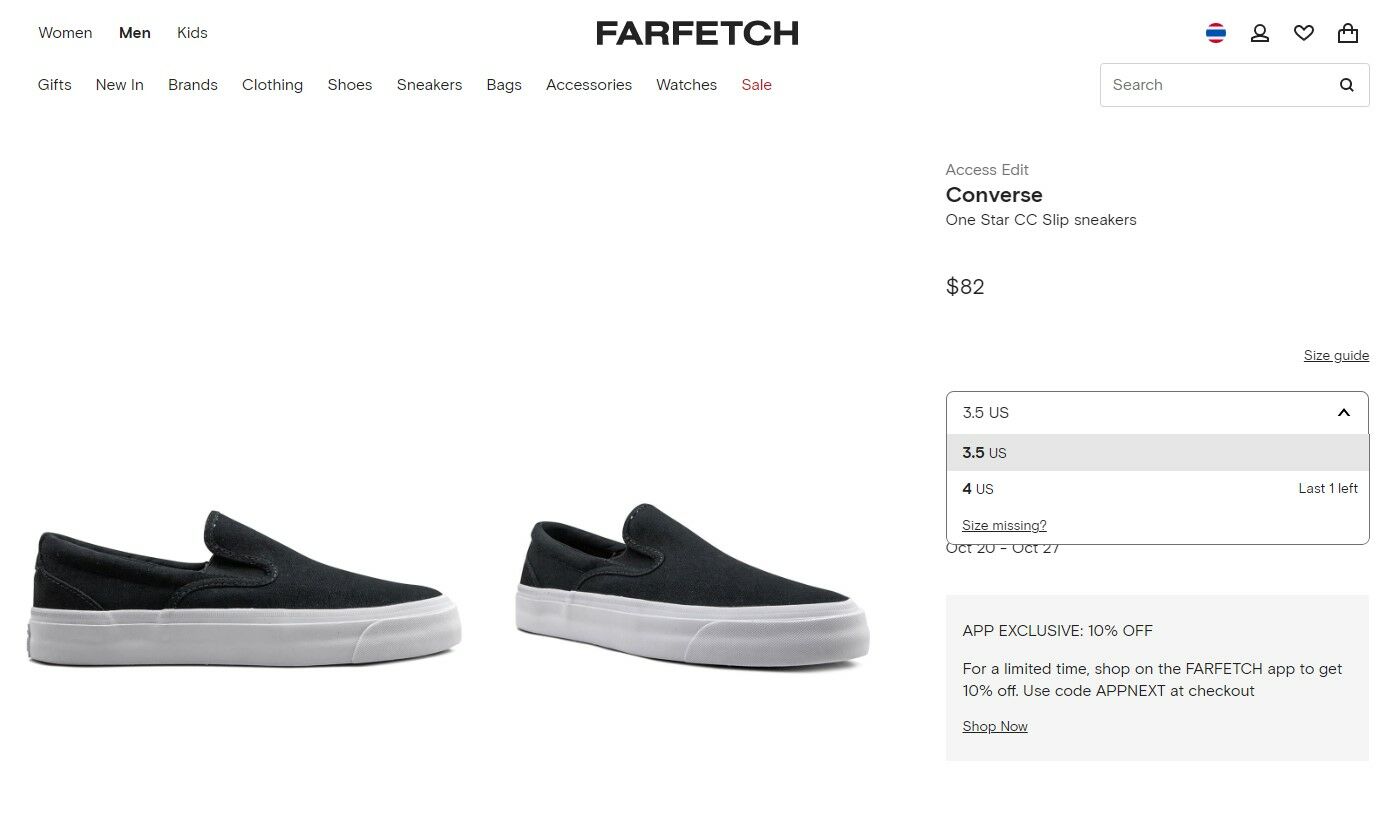This screenshot has width=1392, height=817.
Task: Open the Kids category
Action: (192, 32)
